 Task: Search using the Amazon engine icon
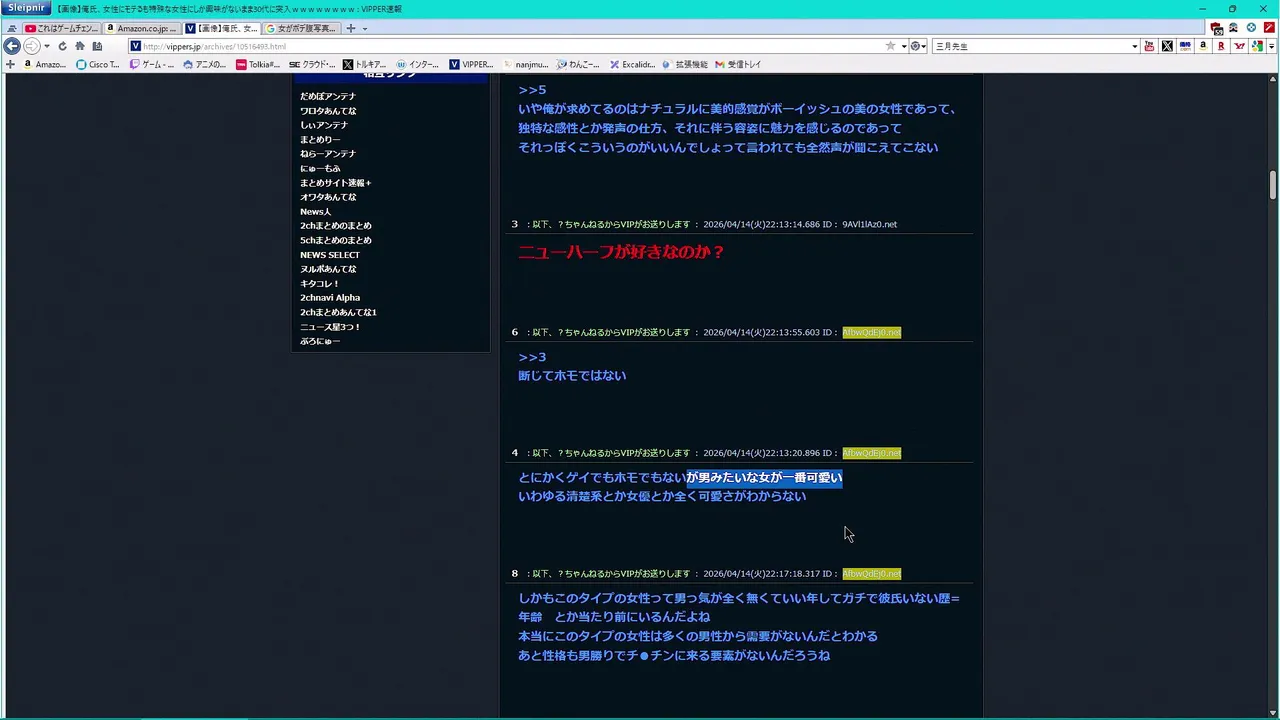pyautogui.click(x=1203, y=46)
